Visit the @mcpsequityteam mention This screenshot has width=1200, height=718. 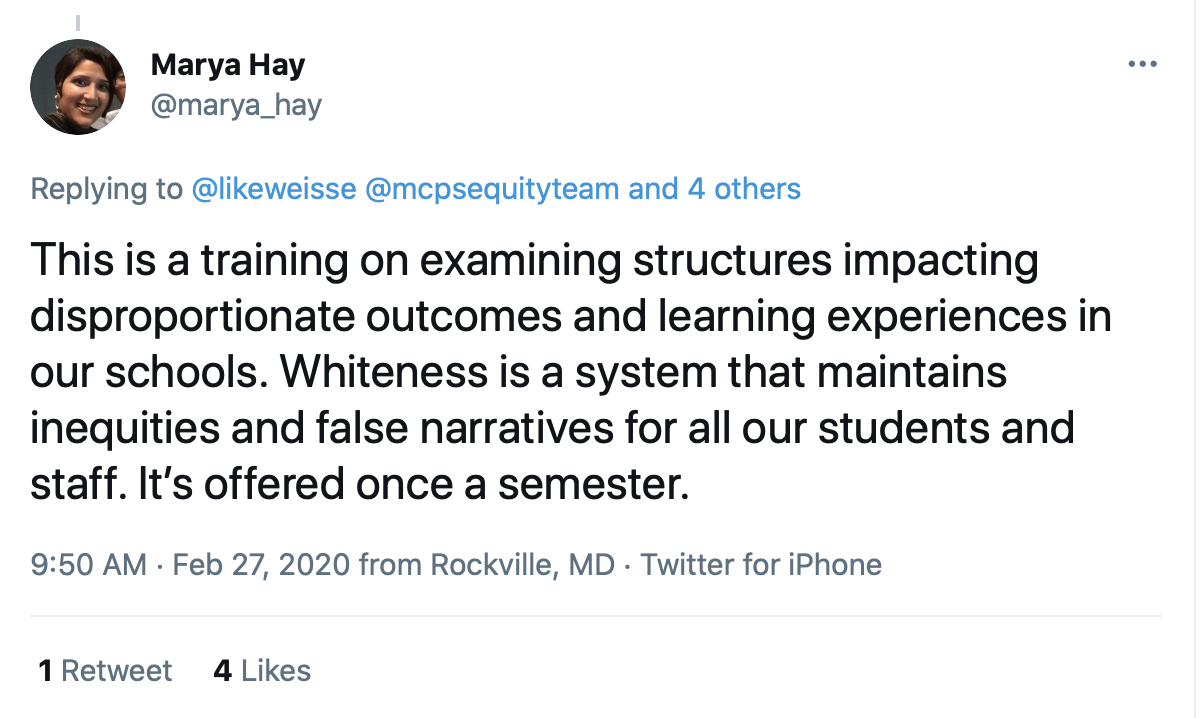[x=492, y=188]
